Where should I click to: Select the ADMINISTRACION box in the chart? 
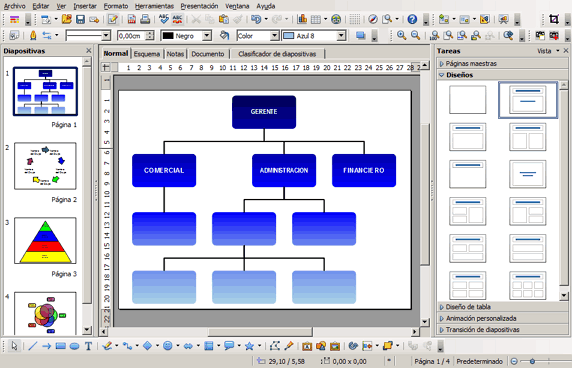[284, 170]
